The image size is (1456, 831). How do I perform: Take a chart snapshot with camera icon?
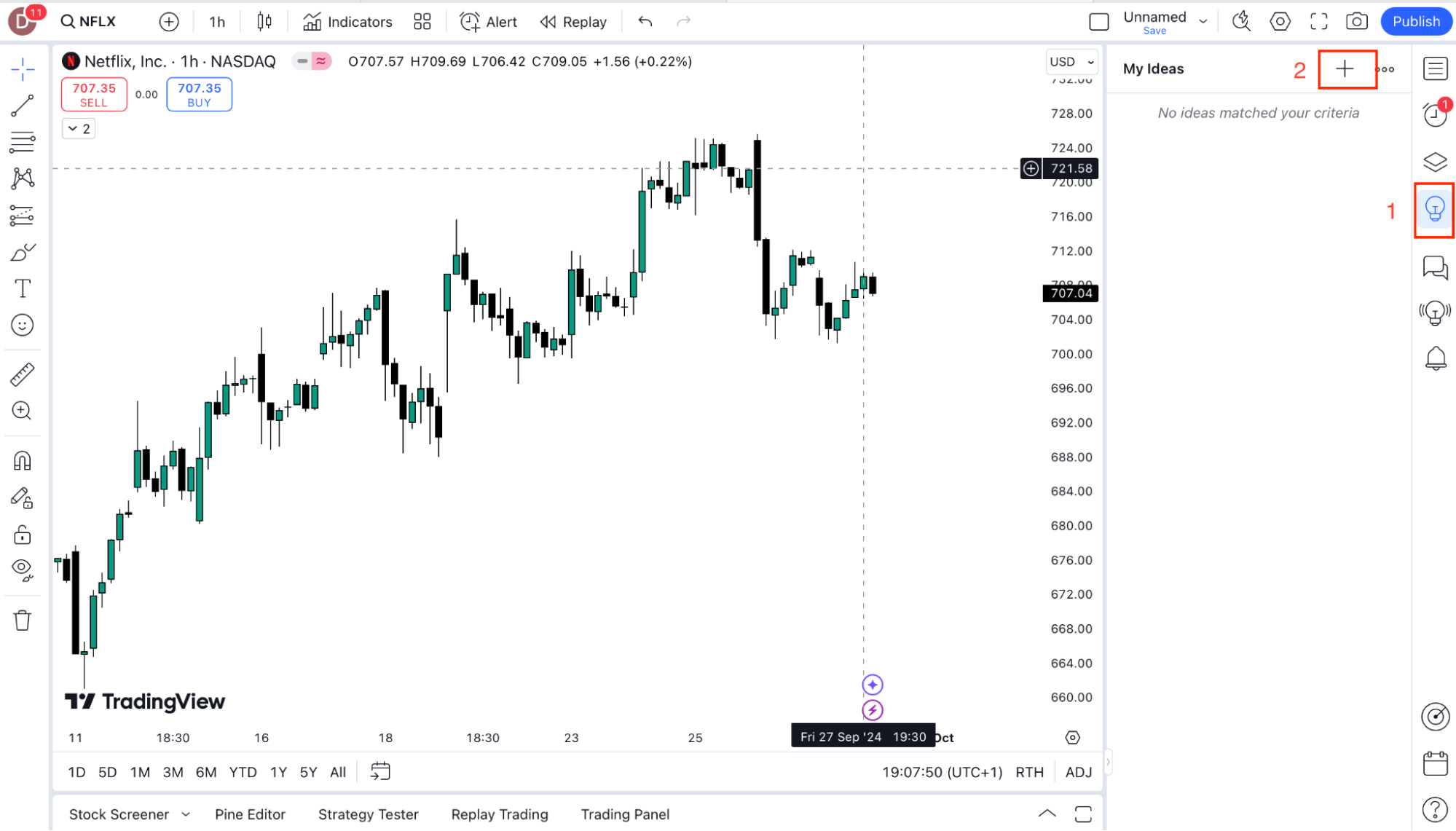[x=1356, y=22]
